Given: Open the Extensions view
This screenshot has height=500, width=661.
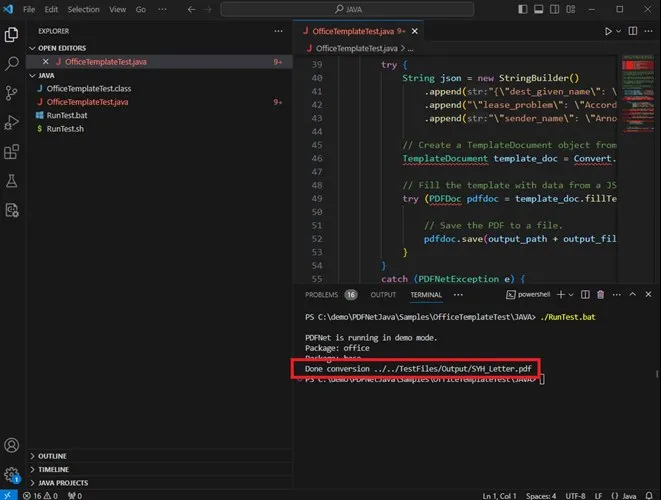Looking at the screenshot, I should click(12, 152).
